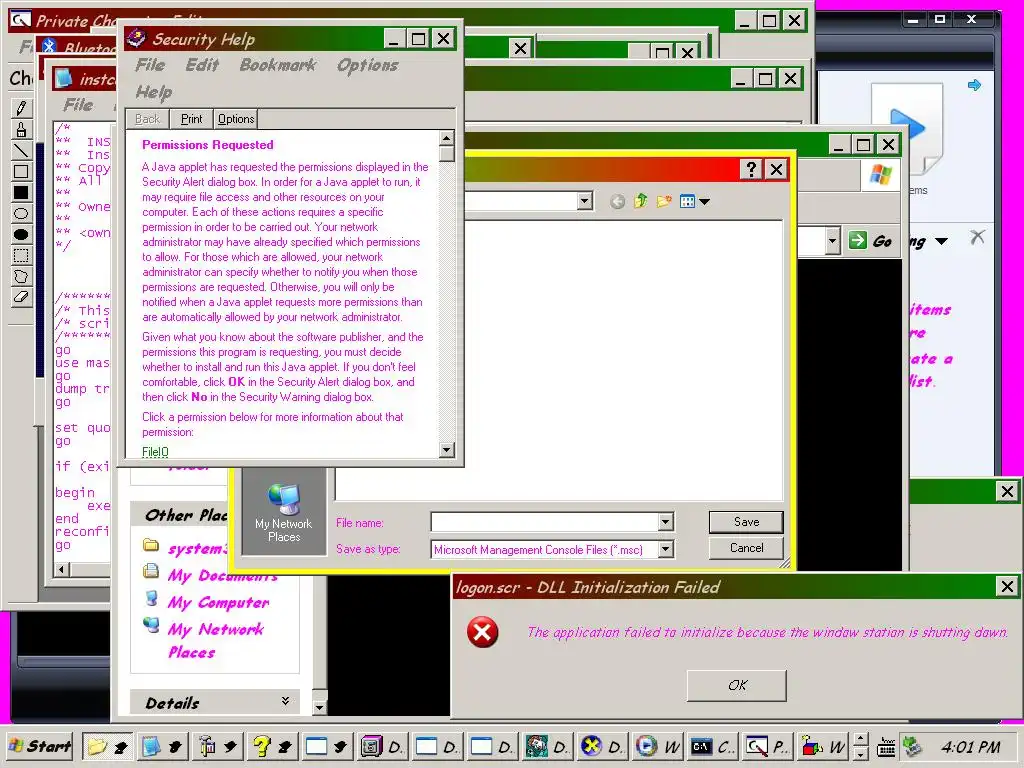The width and height of the screenshot is (1024, 768).
Task: Open the Edit menu in Security Help
Action: 202,65
